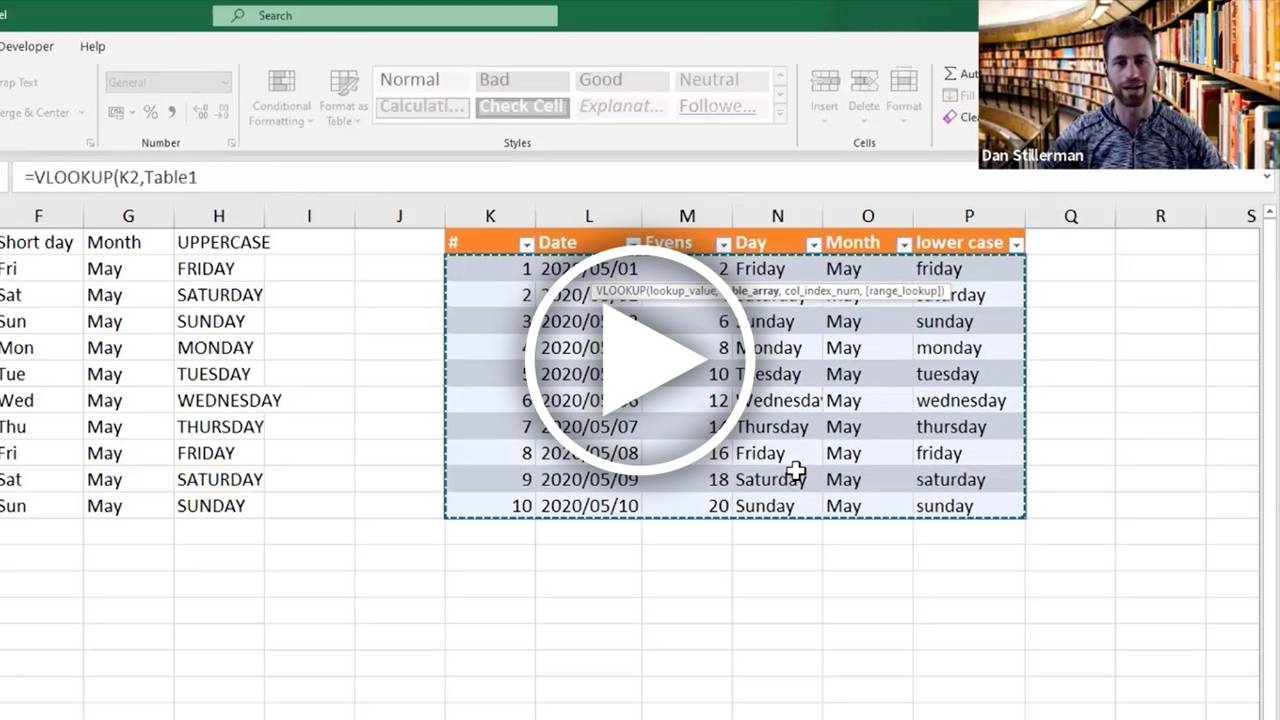Select the Check Cell style
1280x720 pixels.
pyautogui.click(x=521, y=106)
